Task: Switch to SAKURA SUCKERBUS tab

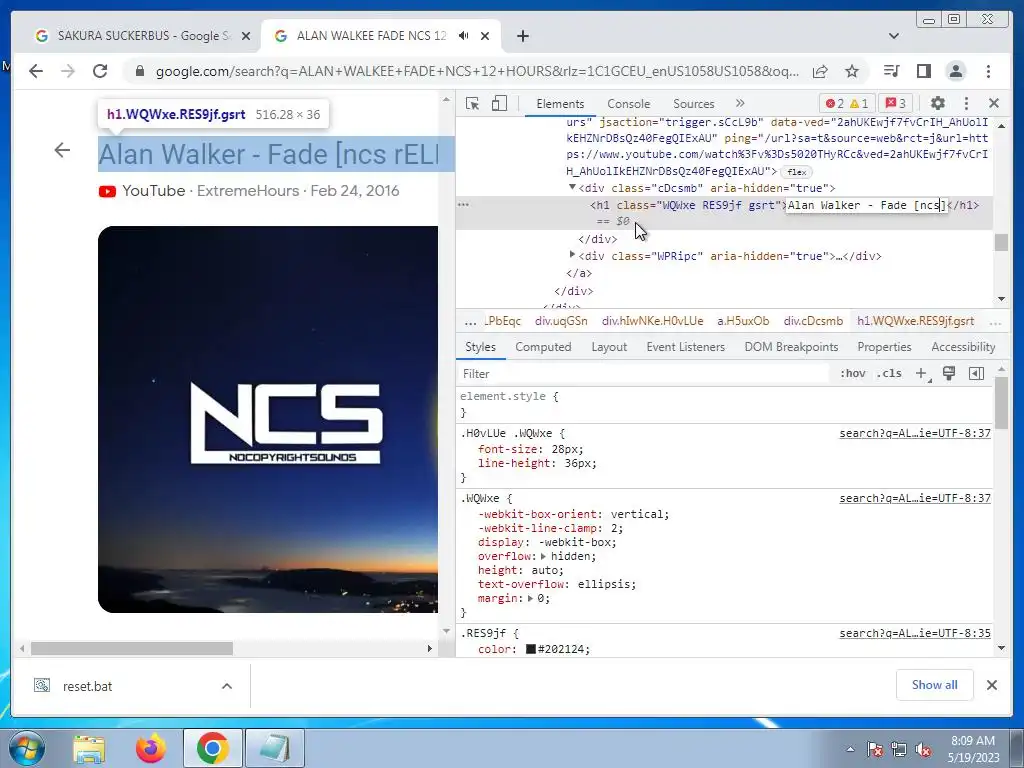Action: pyautogui.click(x=143, y=36)
